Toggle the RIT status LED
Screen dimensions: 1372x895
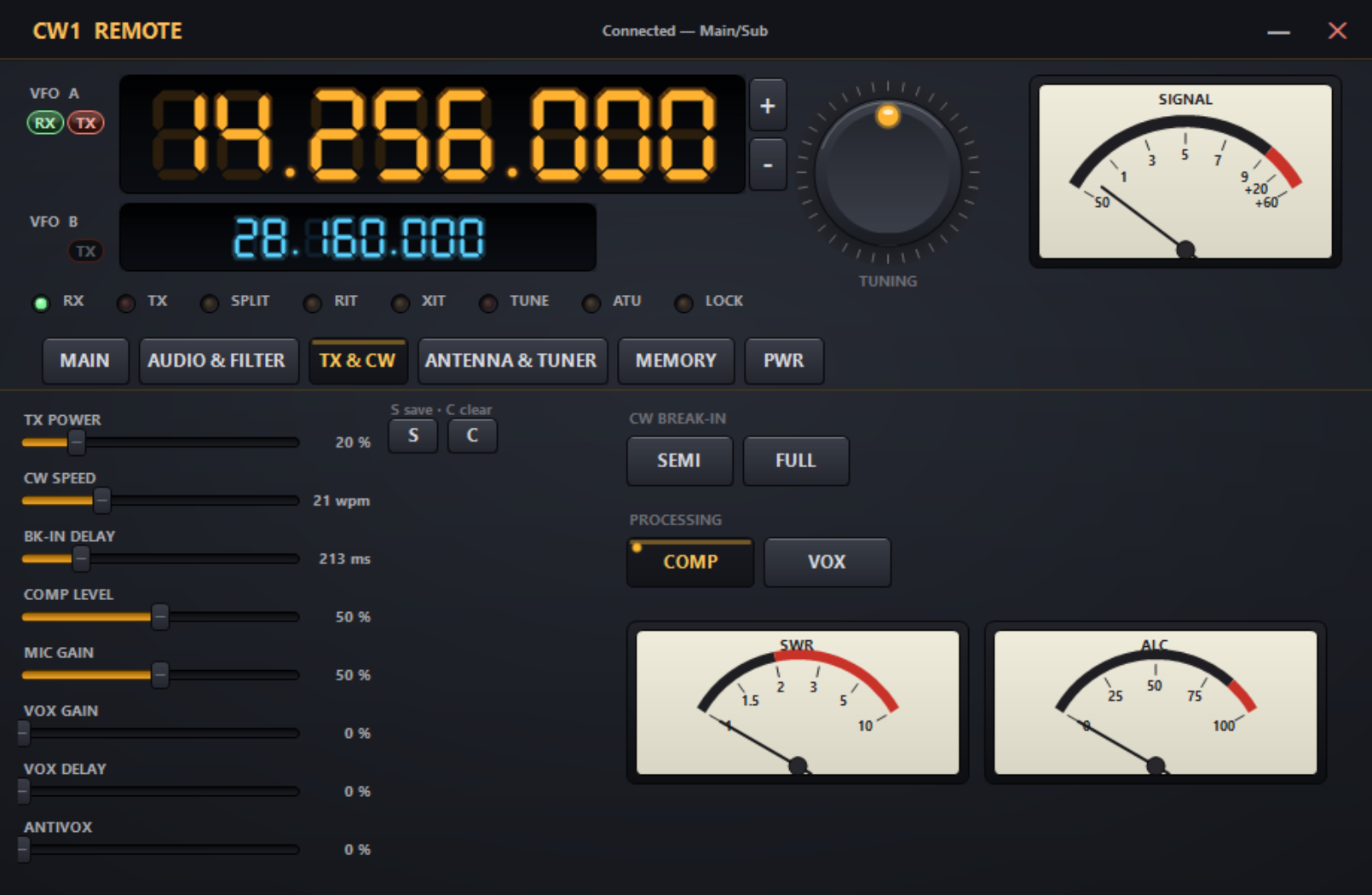tap(313, 303)
